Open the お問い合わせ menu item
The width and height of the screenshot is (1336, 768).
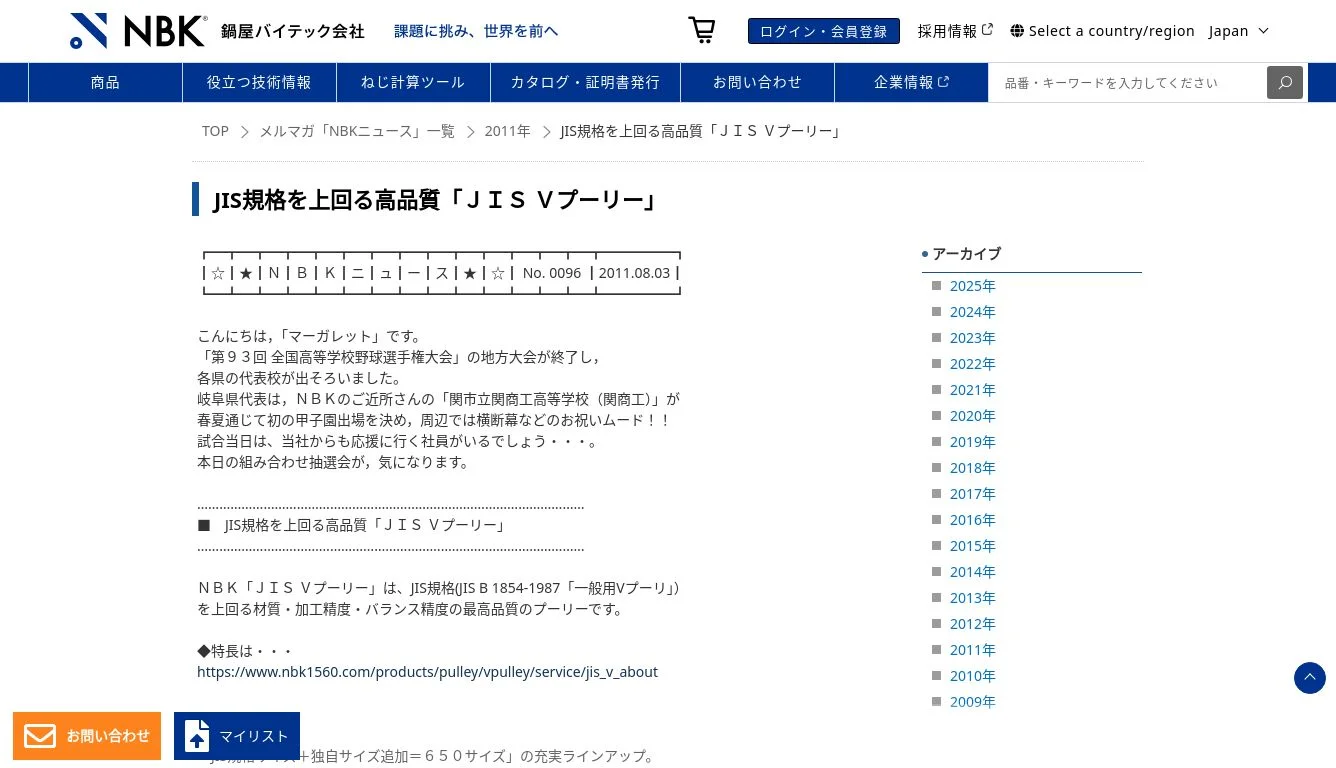(757, 82)
